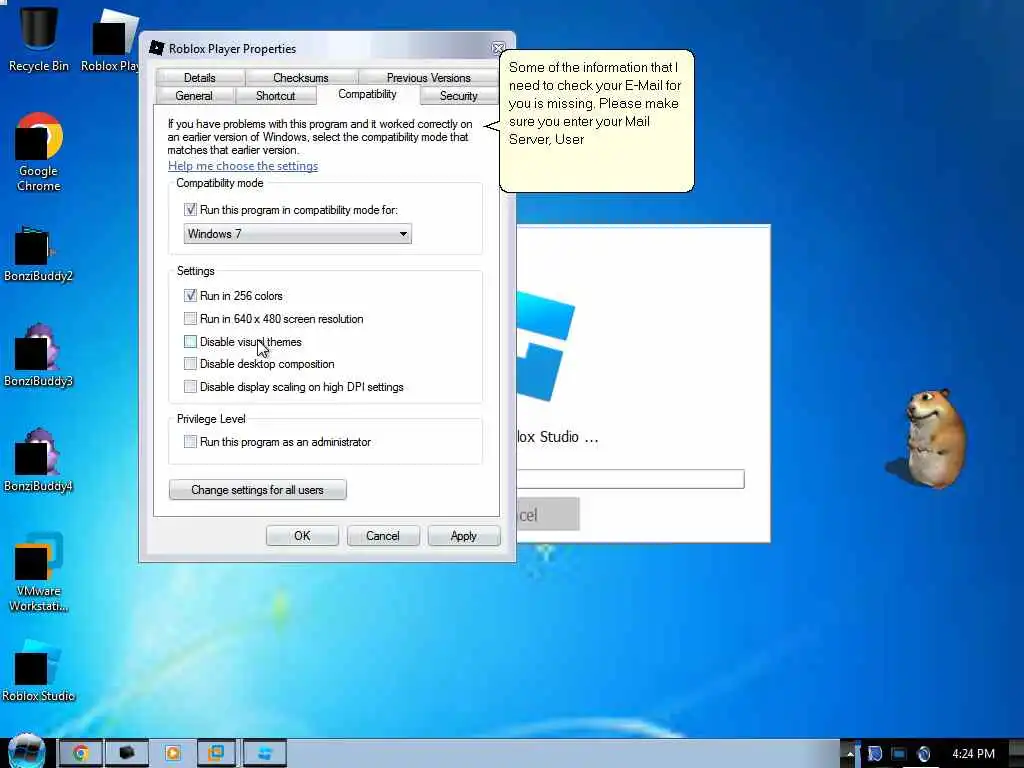Open the BonziBuddy2 desktop icon
The height and width of the screenshot is (768, 1024).
click(x=38, y=255)
